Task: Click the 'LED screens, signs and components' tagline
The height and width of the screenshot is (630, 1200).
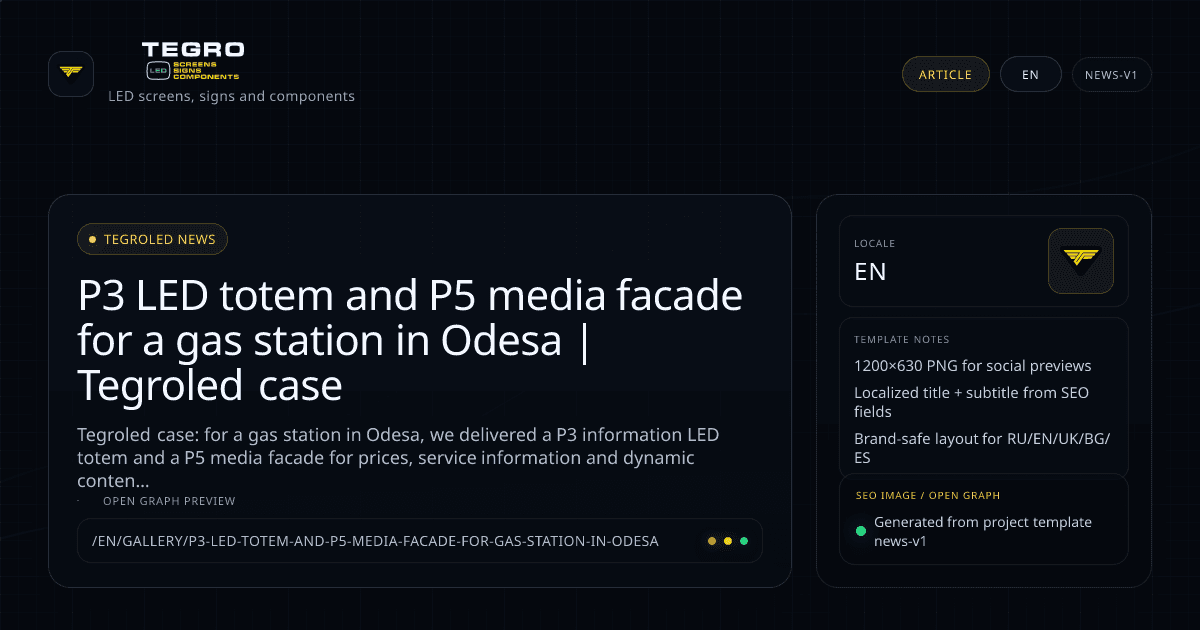Action: pos(231,97)
